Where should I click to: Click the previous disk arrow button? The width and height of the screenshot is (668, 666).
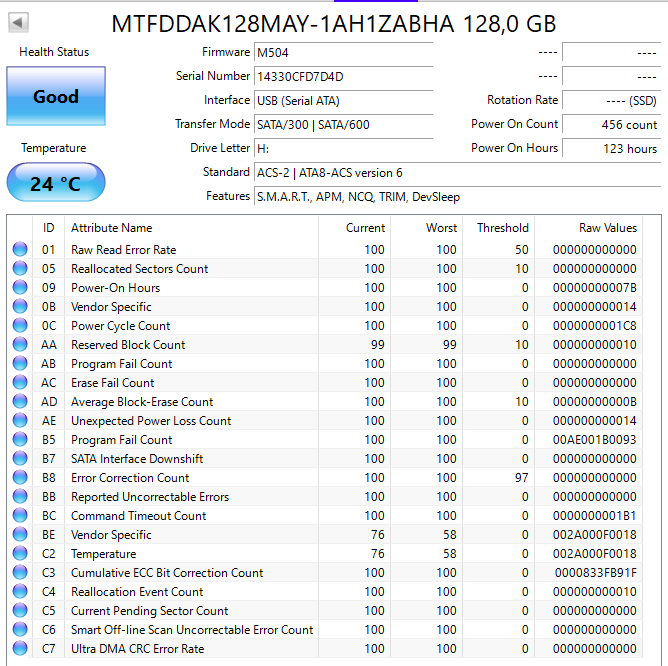coord(18,22)
